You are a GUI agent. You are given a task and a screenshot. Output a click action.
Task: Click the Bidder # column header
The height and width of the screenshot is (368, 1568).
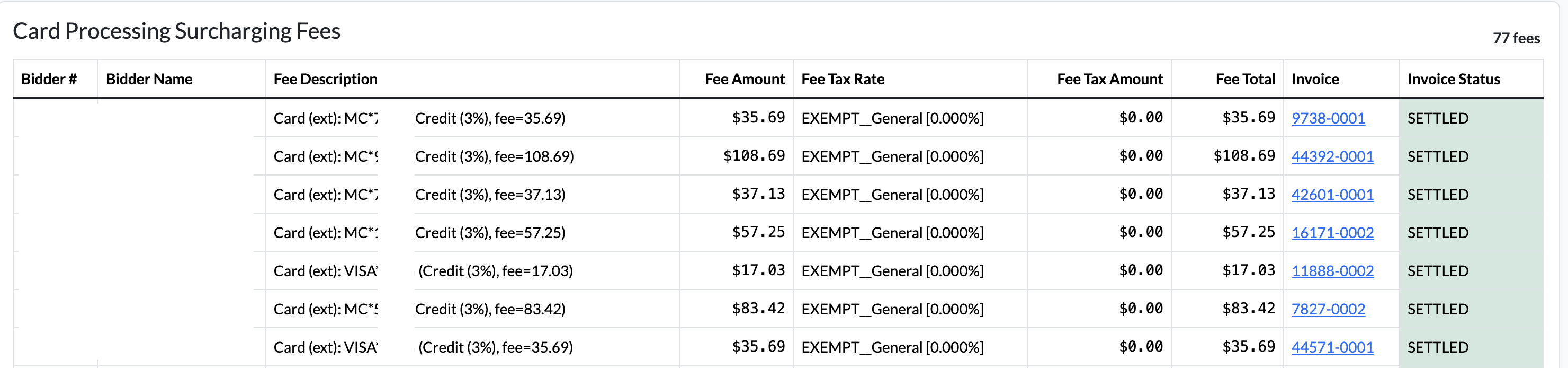(49, 79)
